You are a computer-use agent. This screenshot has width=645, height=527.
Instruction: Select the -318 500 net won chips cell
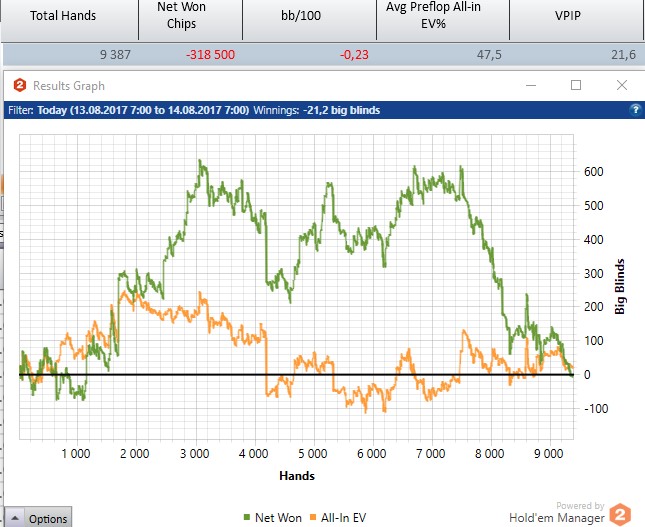(210, 55)
